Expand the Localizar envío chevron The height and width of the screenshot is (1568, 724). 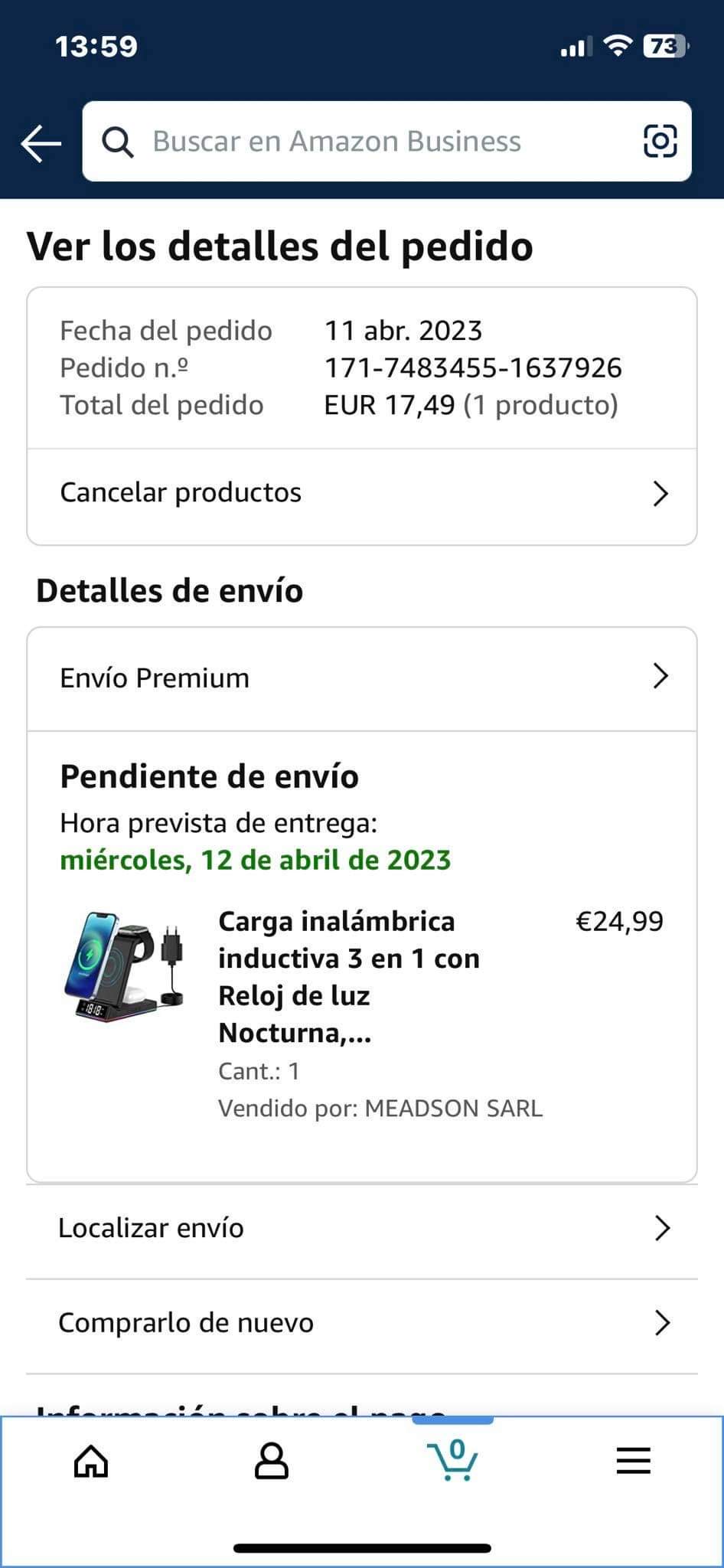point(662,1228)
